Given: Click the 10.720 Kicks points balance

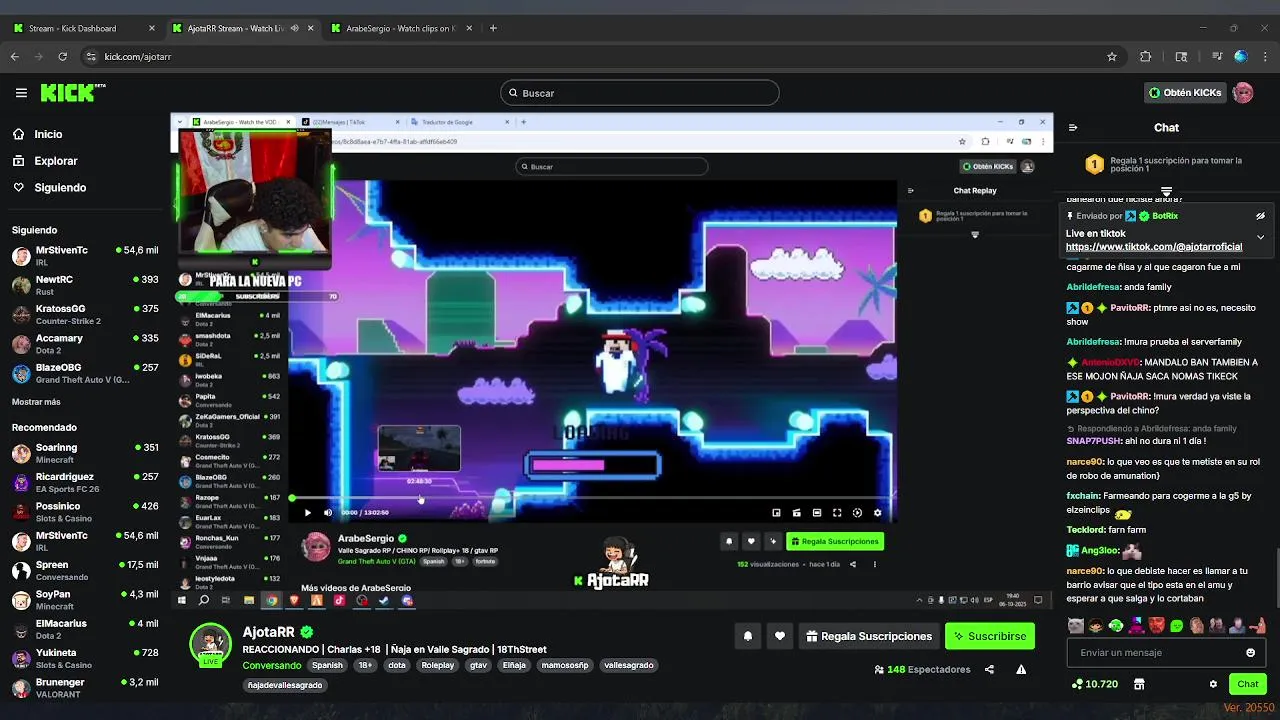Looking at the screenshot, I should (1094, 684).
